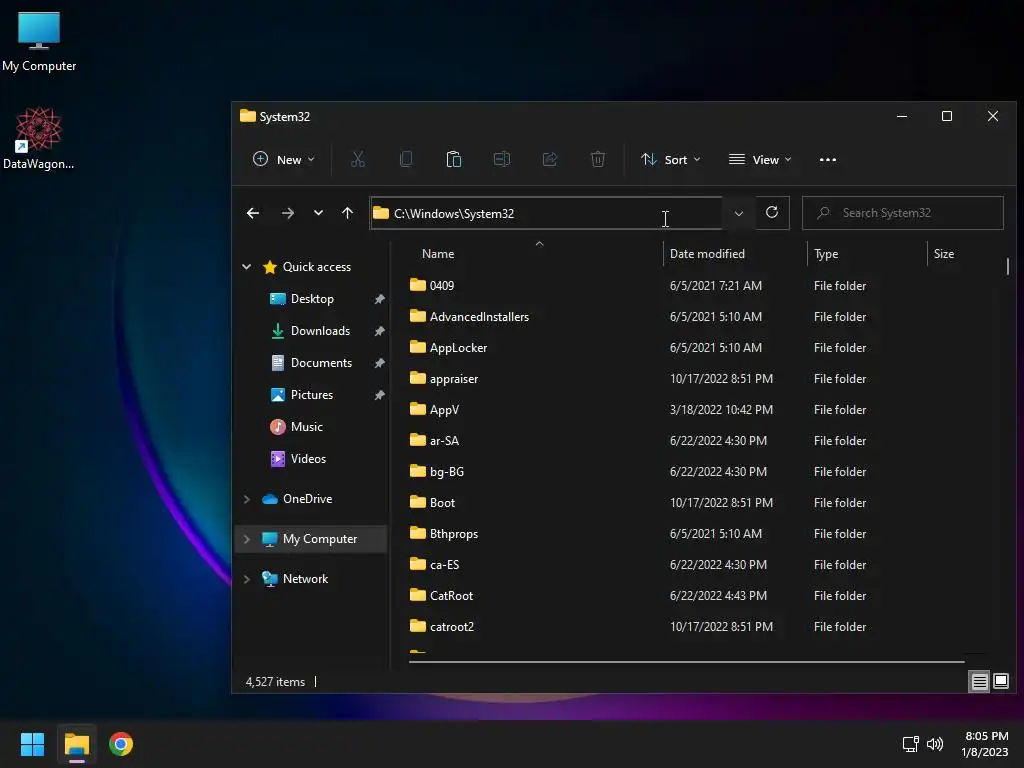Click the pin next to Documents
Image resolution: width=1024 pixels, height=768 pixels.
tap(379, 363)
